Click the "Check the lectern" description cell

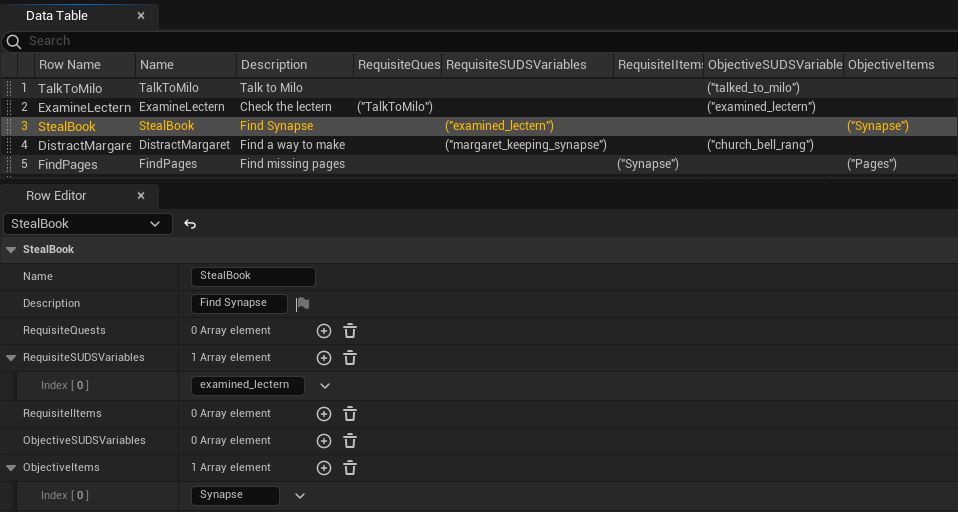[x=285, y=107]
